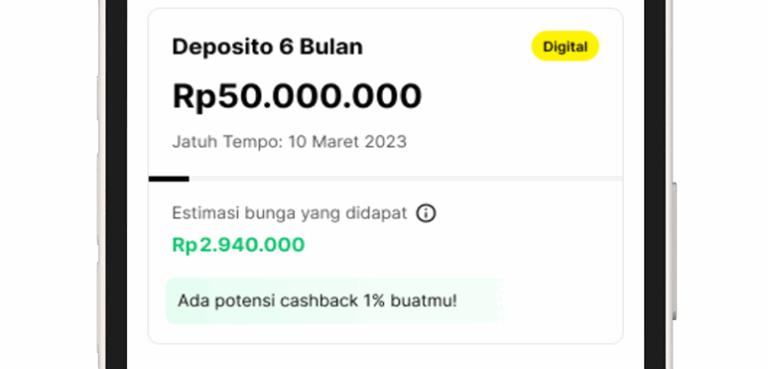The height and width of the screenshot is (369, 768).
Task: Click the gray unfilled part of progress bar
Action: 406,179
